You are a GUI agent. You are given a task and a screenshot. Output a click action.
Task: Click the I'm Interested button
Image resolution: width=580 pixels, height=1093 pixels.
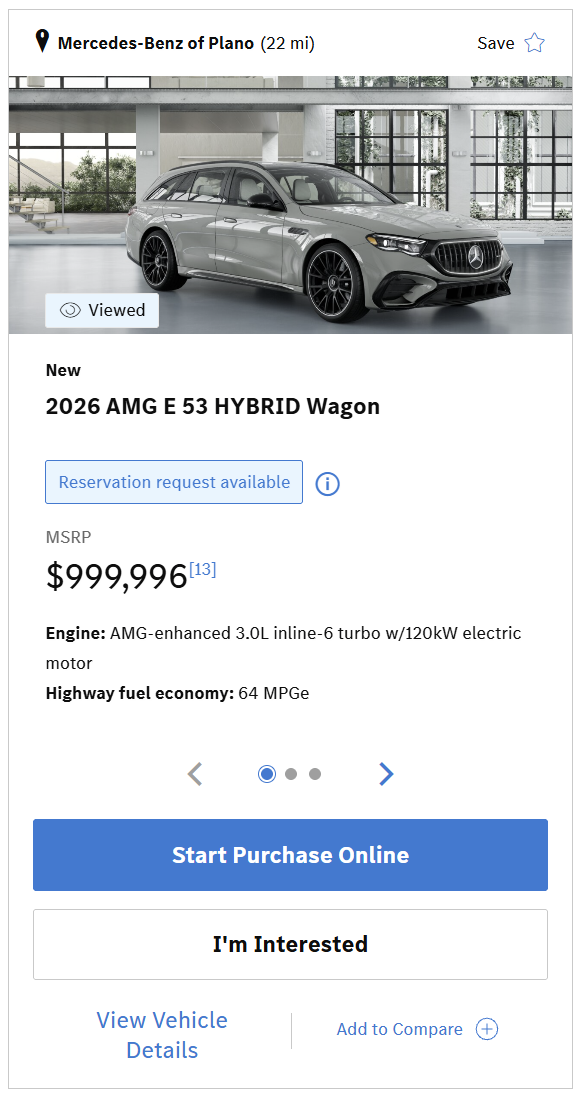pyautogui.click(x=290, y=944)
